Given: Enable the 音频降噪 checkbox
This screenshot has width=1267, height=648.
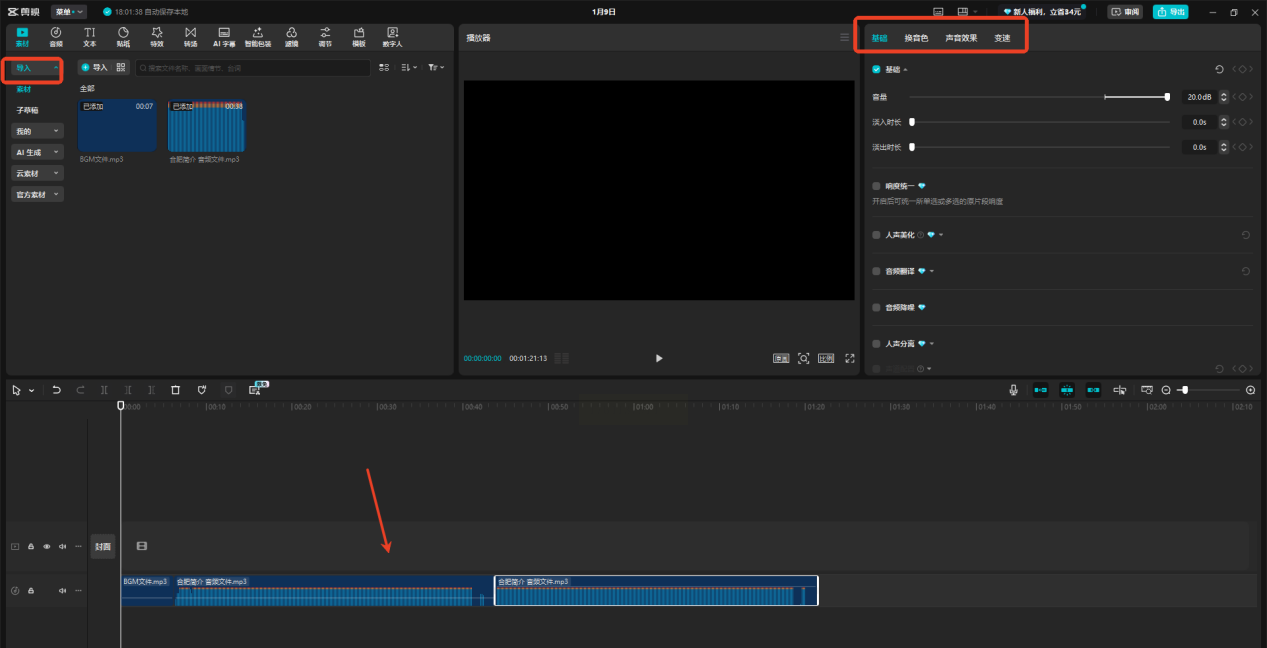Looking at the screenshot, I should coord(877,308).
